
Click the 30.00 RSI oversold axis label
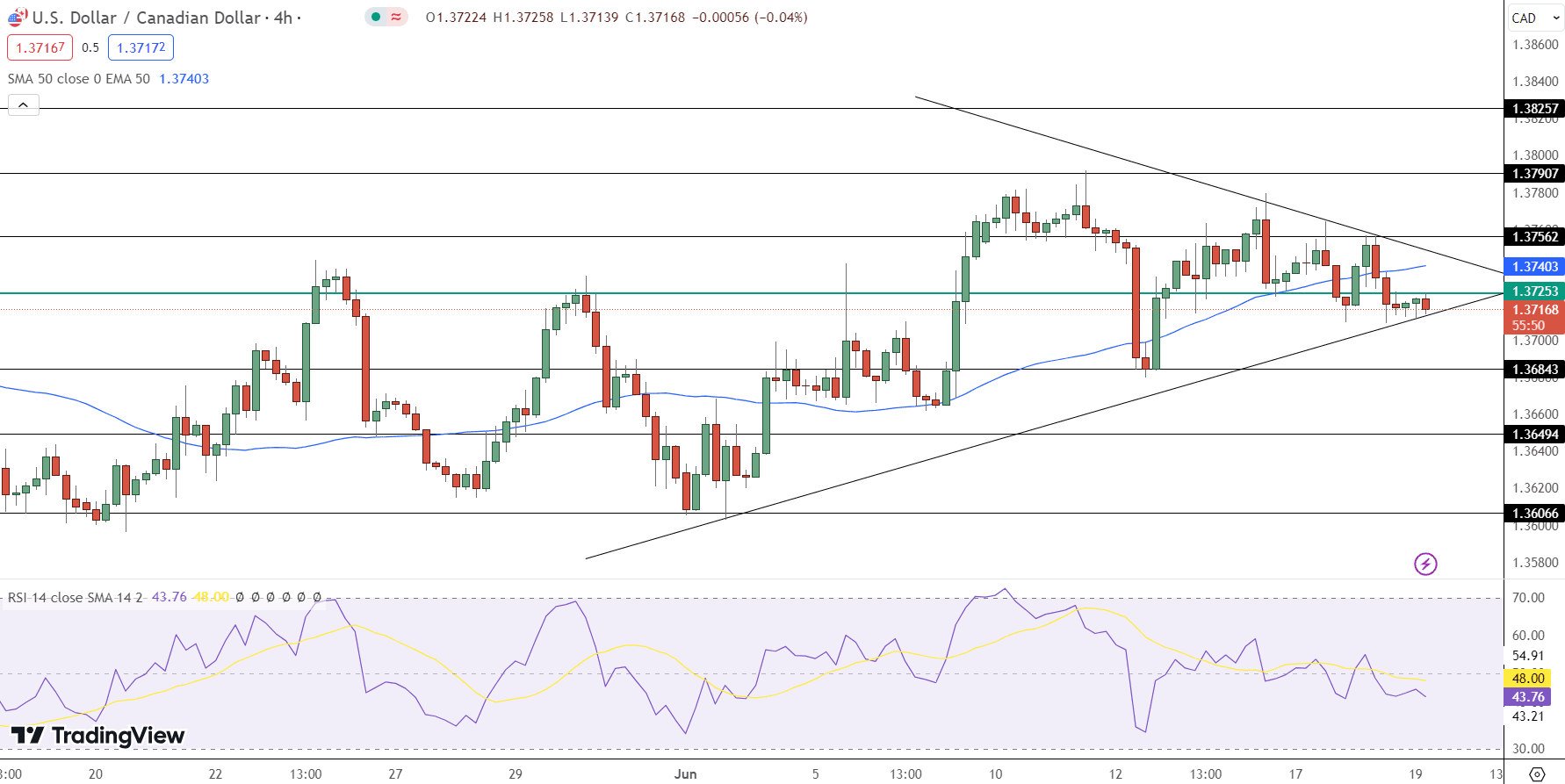(x=1528, y=749)
